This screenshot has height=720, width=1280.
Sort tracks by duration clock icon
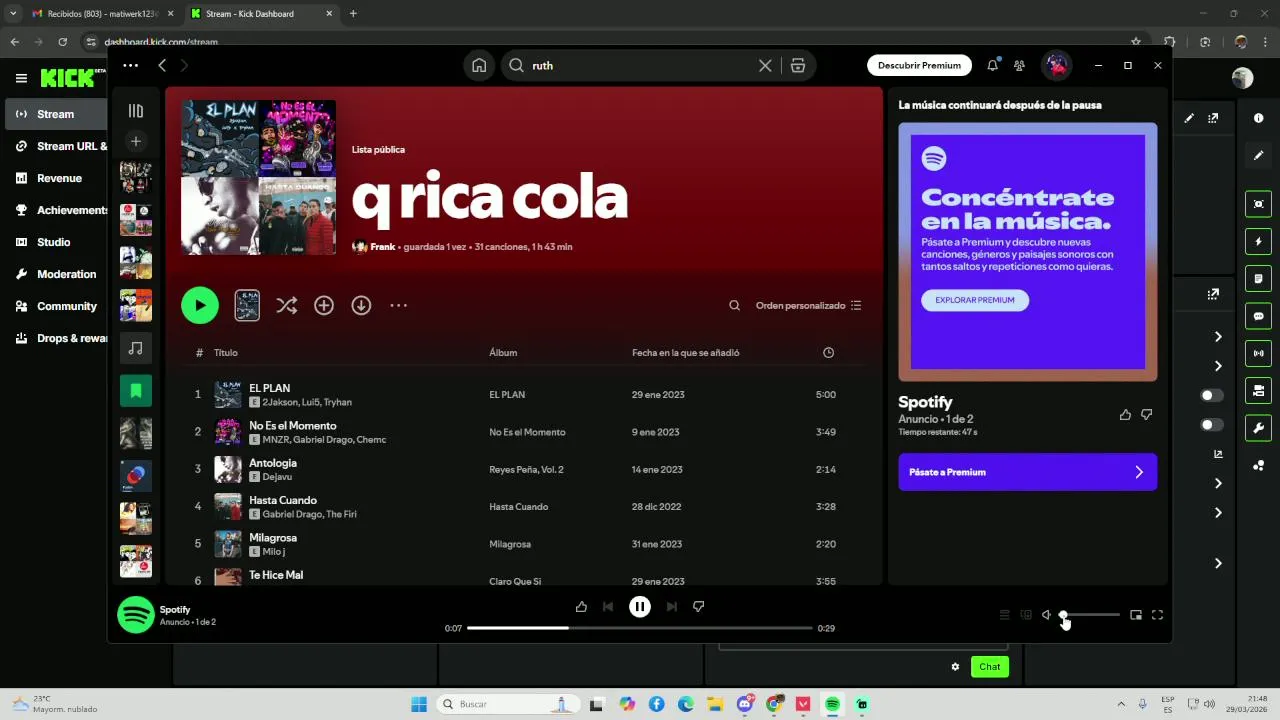click(x=828, y=352)
